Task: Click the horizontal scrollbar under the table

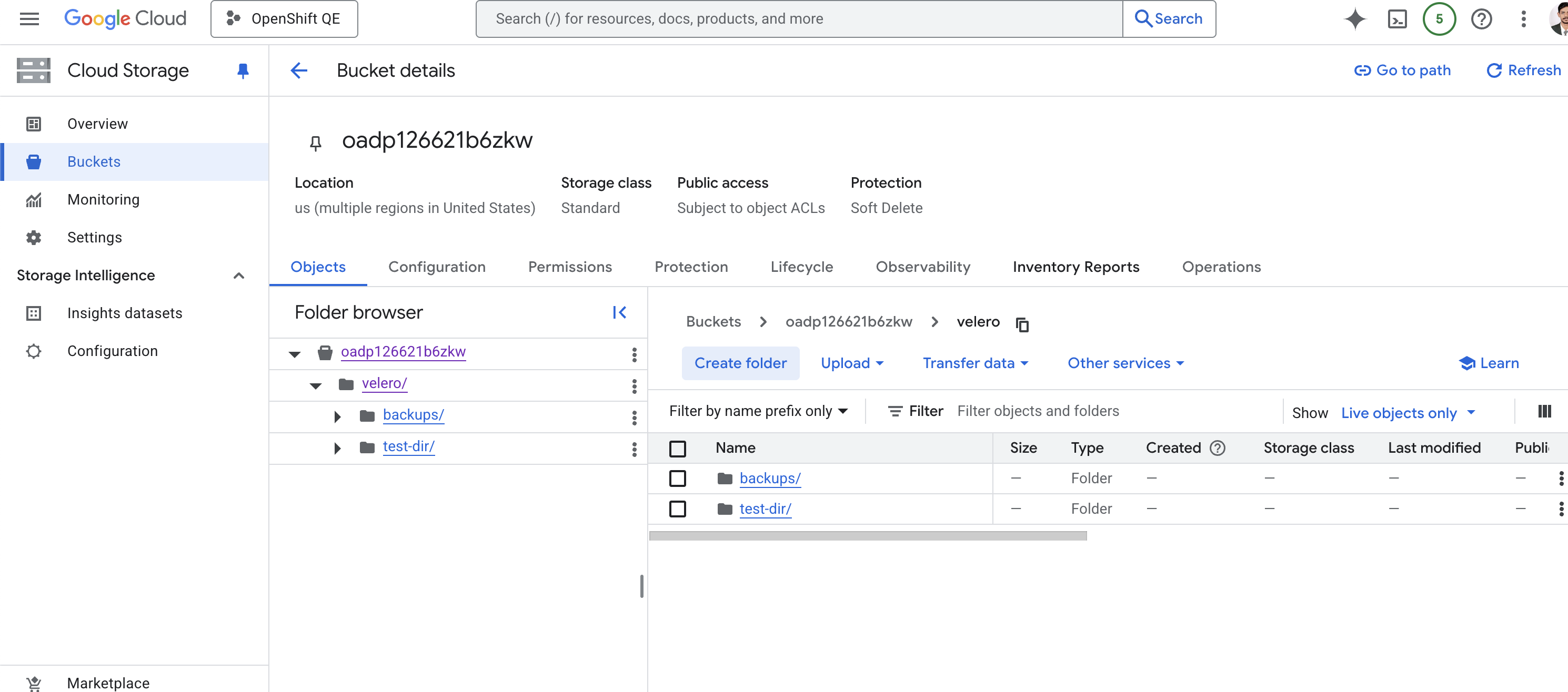Action: [x=867, y=536]
